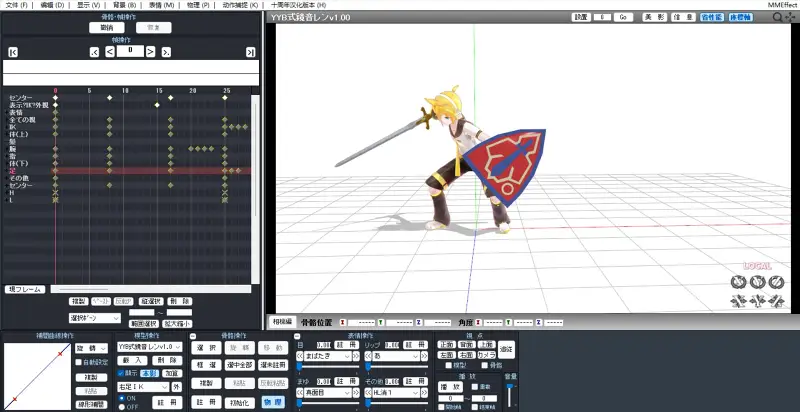
Task: Expand the 足 row in timeline tree
Action: 6,171
